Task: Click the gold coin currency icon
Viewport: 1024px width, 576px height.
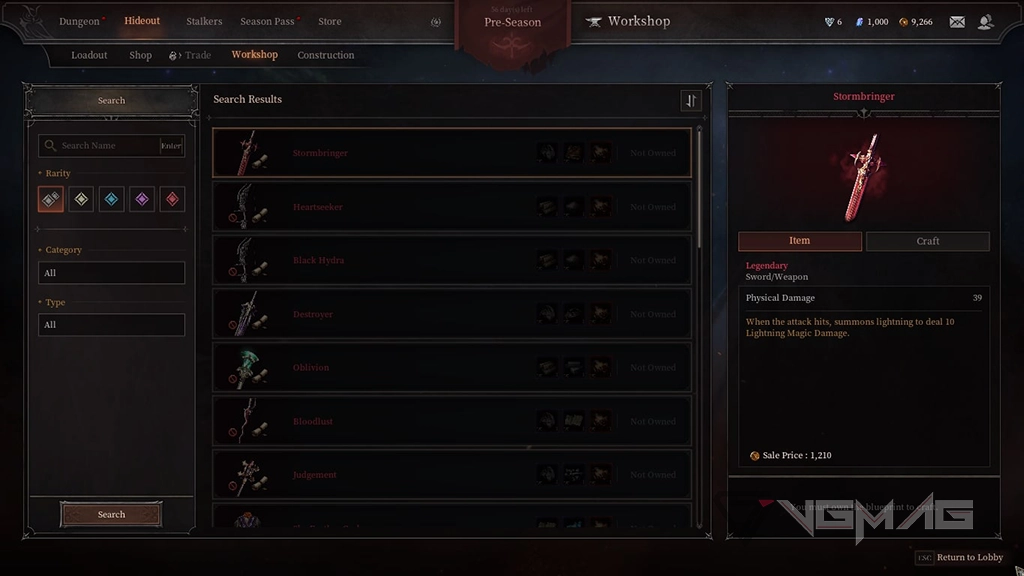Action: 903,22
